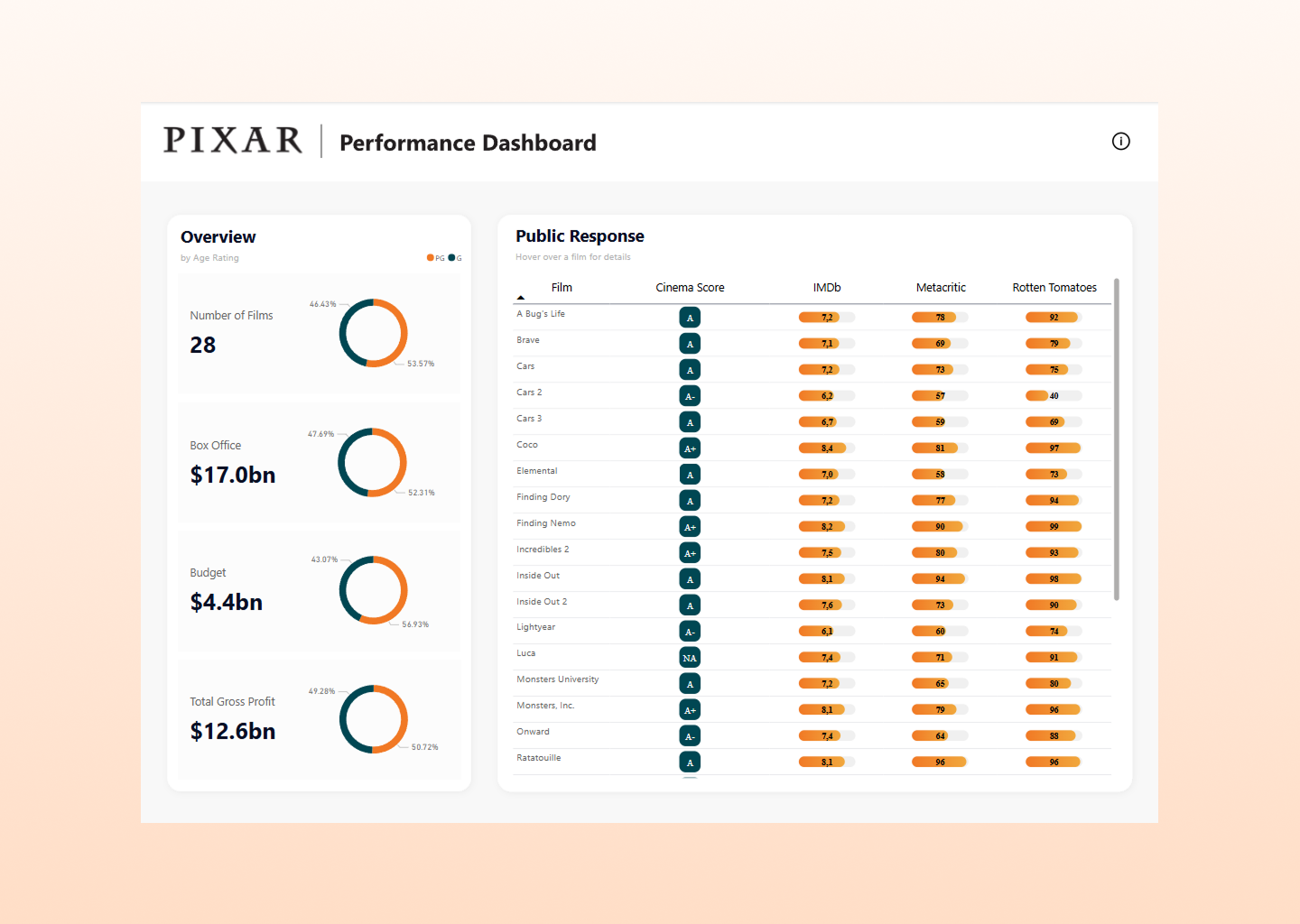Select the 'Luca' film name

[x=526, y=653]
